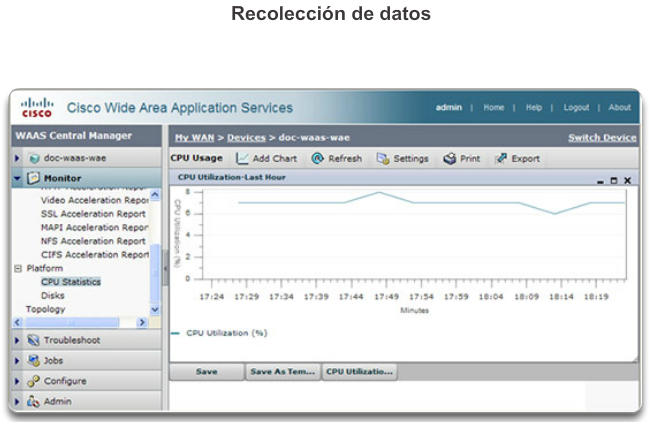The image size is (649, 422).
Task: Go to My WAN breadcrumb
Action: [194, 138]
